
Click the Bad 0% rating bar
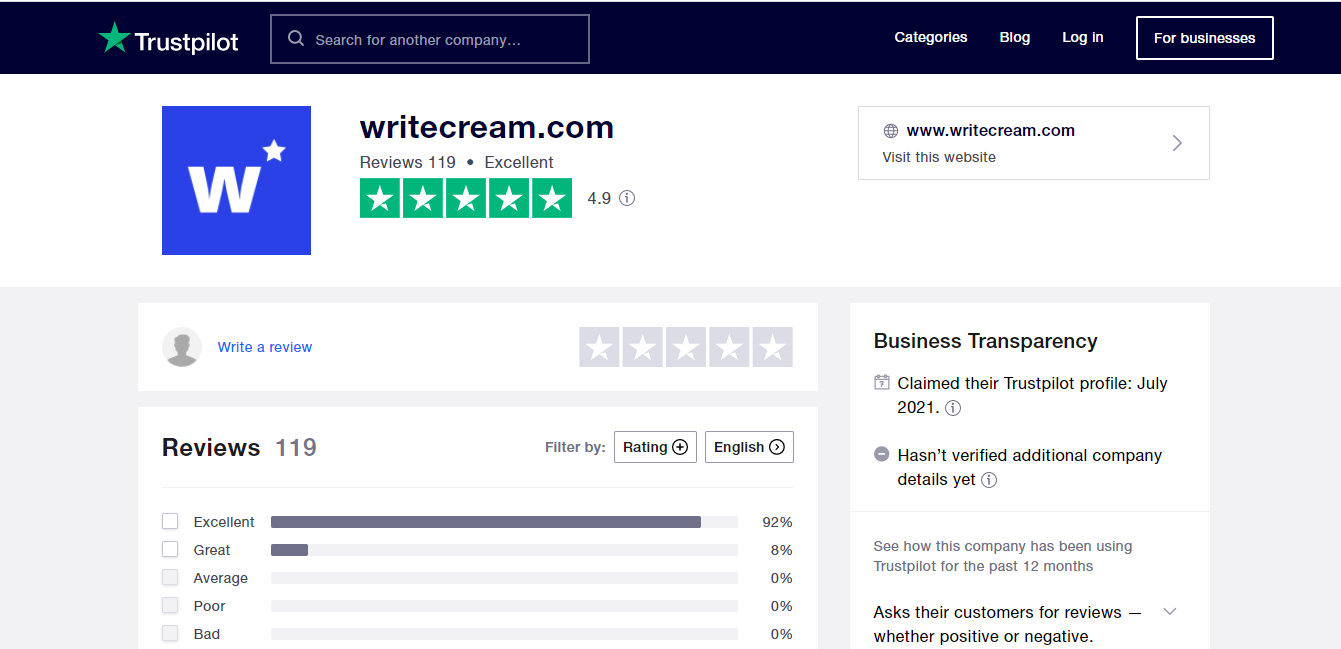504,634
